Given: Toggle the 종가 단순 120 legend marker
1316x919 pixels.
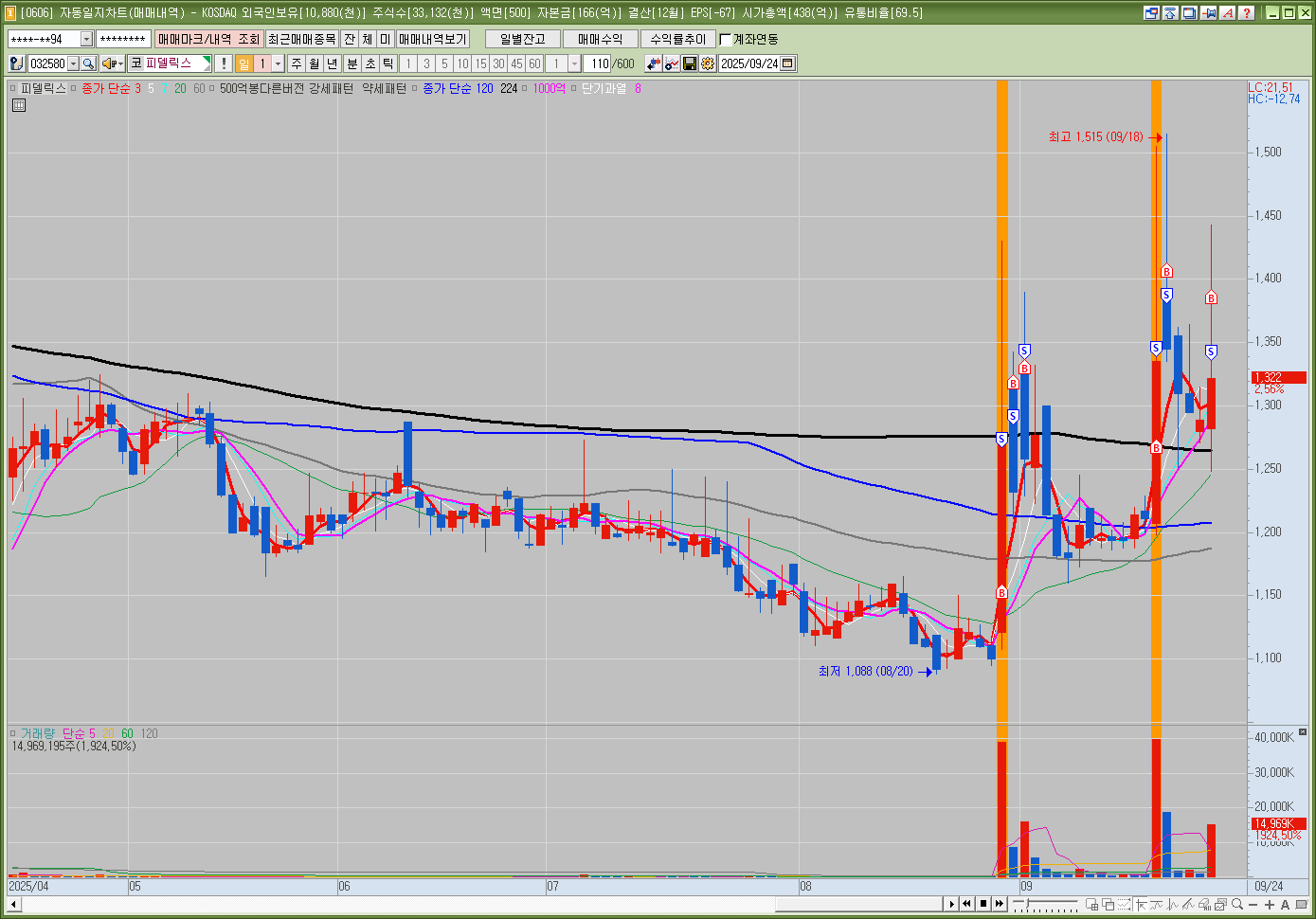Looking at the screenshot, I should [415, 88].
